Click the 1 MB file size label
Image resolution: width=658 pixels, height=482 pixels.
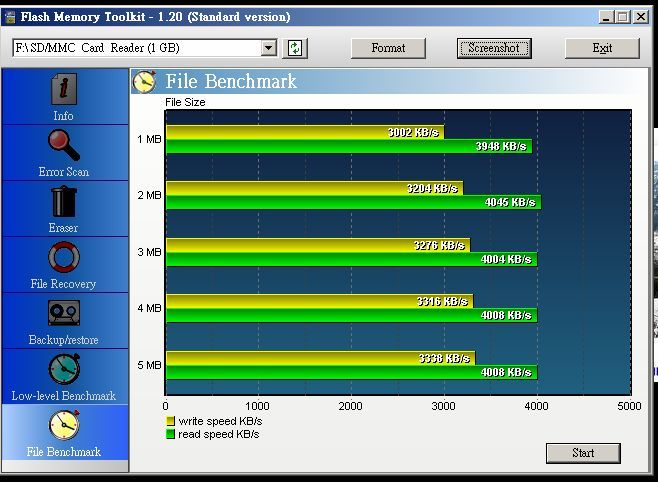149,139
